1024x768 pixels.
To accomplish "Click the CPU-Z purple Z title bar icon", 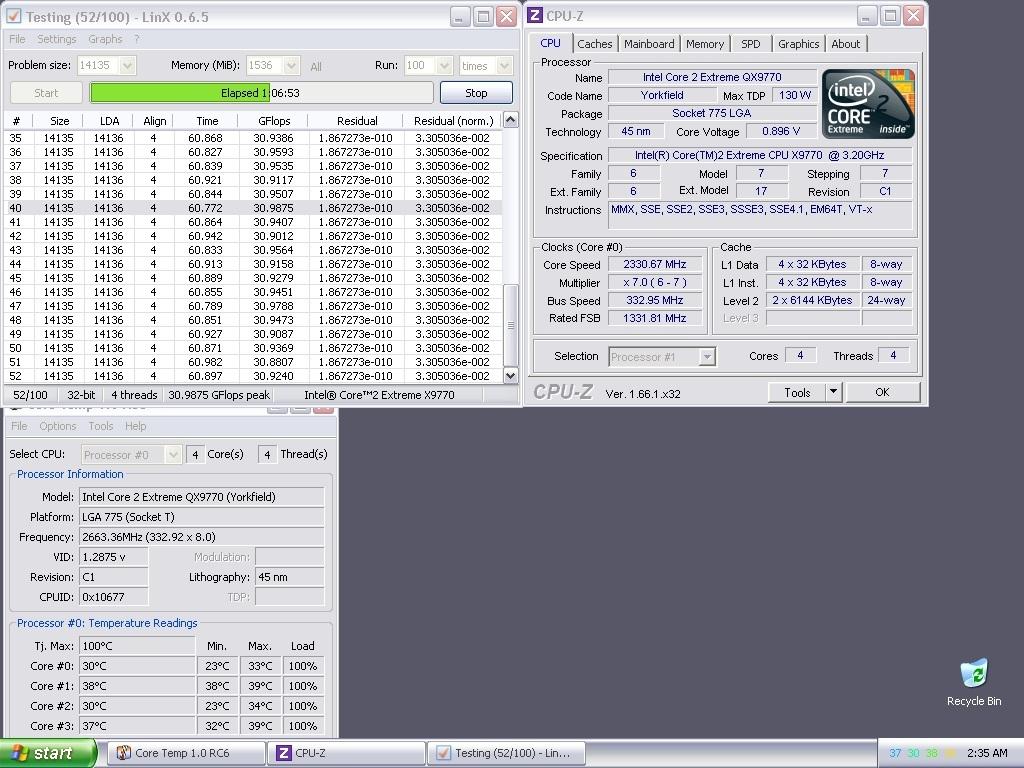I will 535,16.
